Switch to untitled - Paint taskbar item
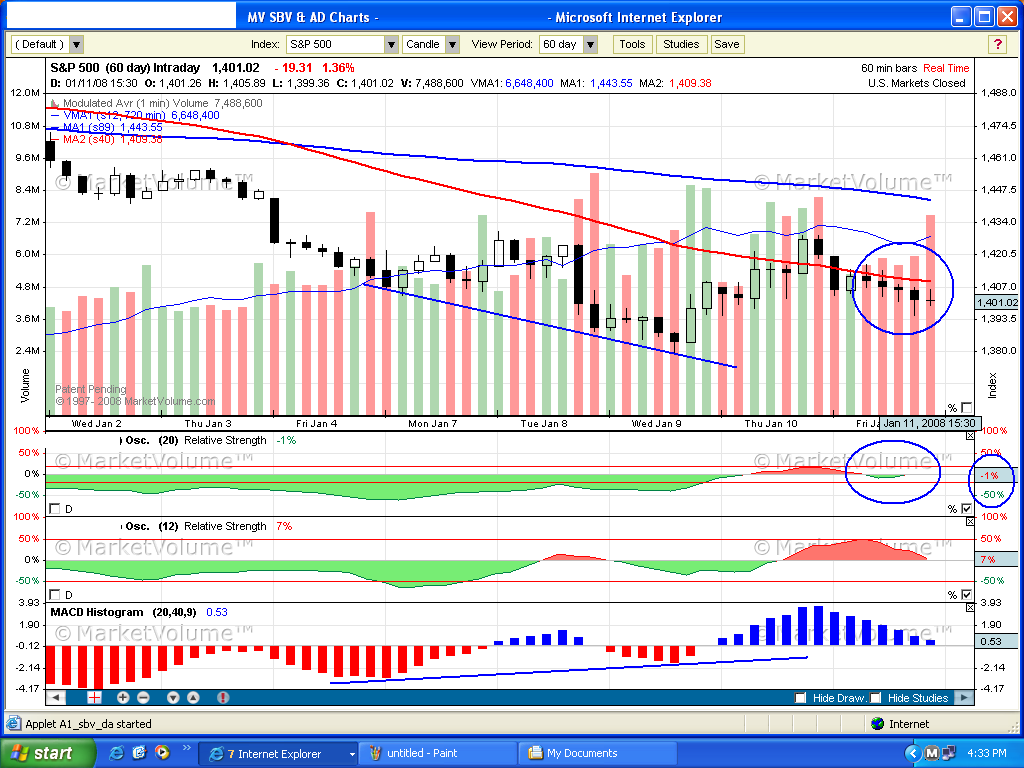Screen dimensions: 1024x768 coord(438,753)
